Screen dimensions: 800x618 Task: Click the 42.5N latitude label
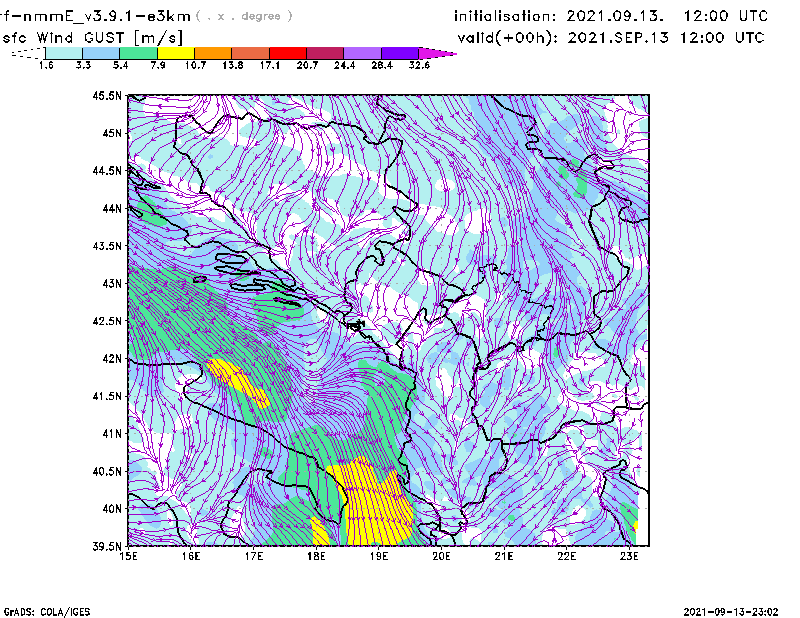click(x=107, y=321)
